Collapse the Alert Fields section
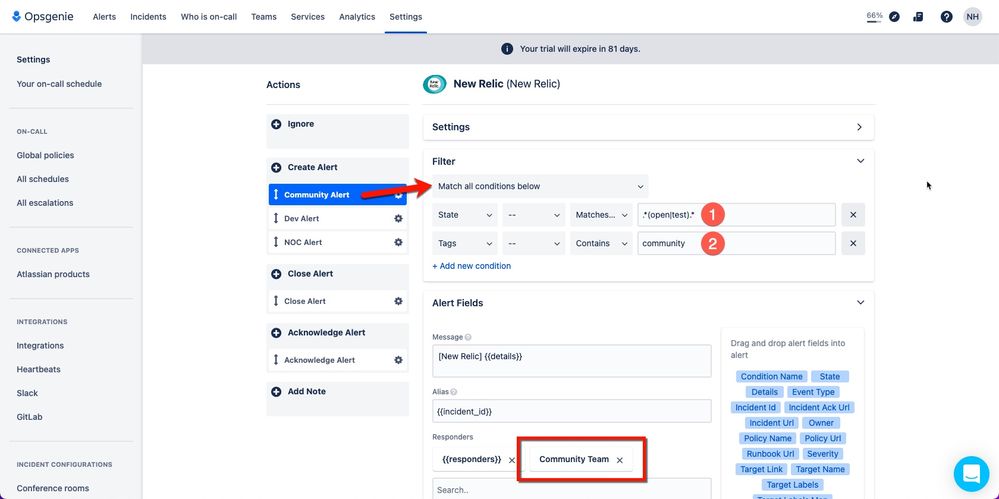Image resolution: width=999 pixels, height=499 pixels. [860, 303]
